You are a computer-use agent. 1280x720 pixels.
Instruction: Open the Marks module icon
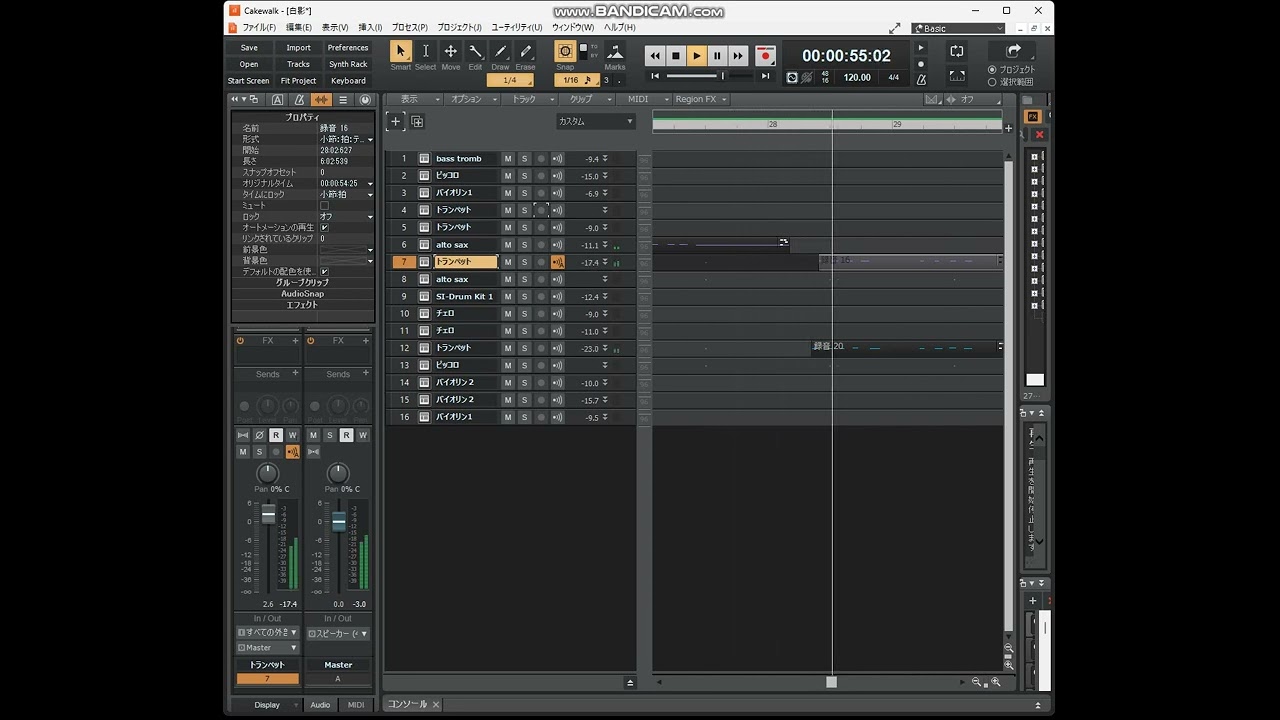click(615, 51)
